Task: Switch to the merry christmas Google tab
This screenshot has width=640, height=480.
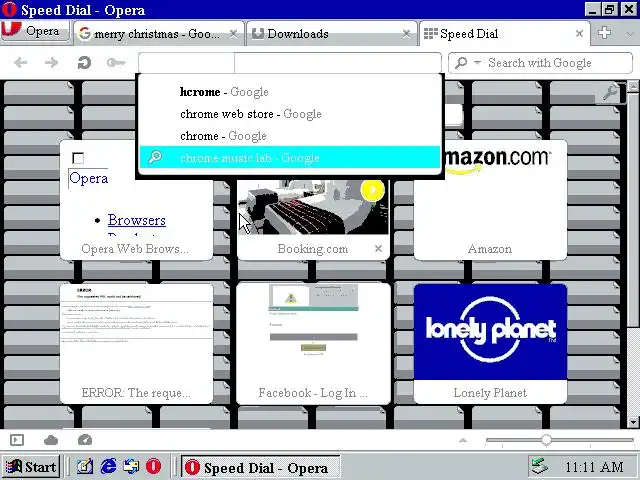Action: 158,33
